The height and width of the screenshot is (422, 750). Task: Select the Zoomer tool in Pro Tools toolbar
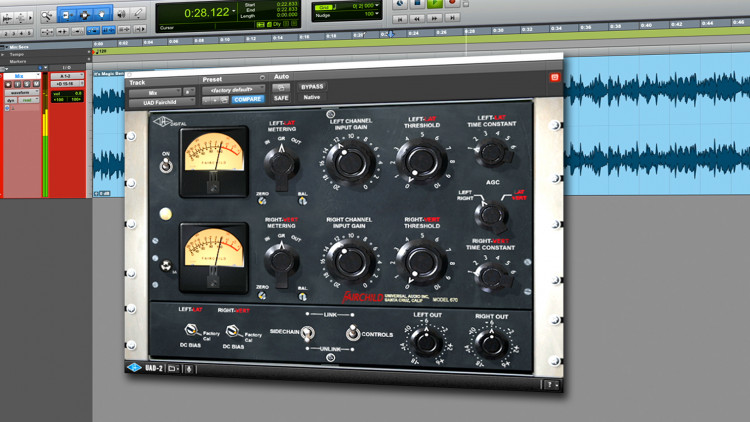coord(46,16)
